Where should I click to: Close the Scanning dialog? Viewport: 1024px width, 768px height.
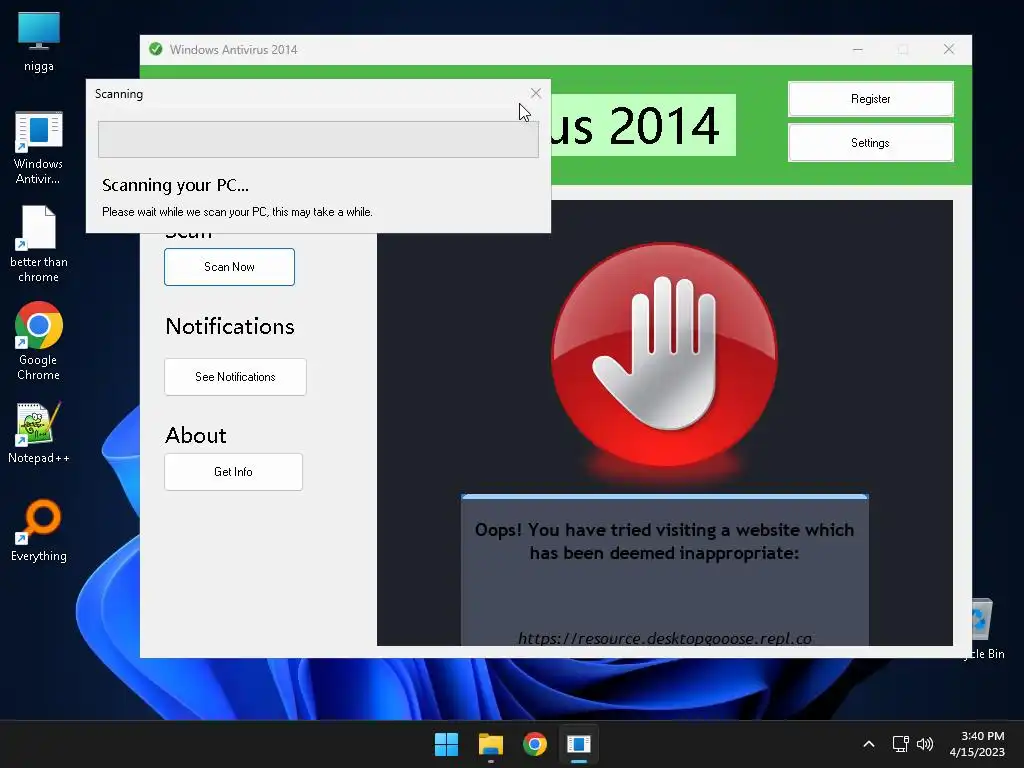(x=536, y=93)
